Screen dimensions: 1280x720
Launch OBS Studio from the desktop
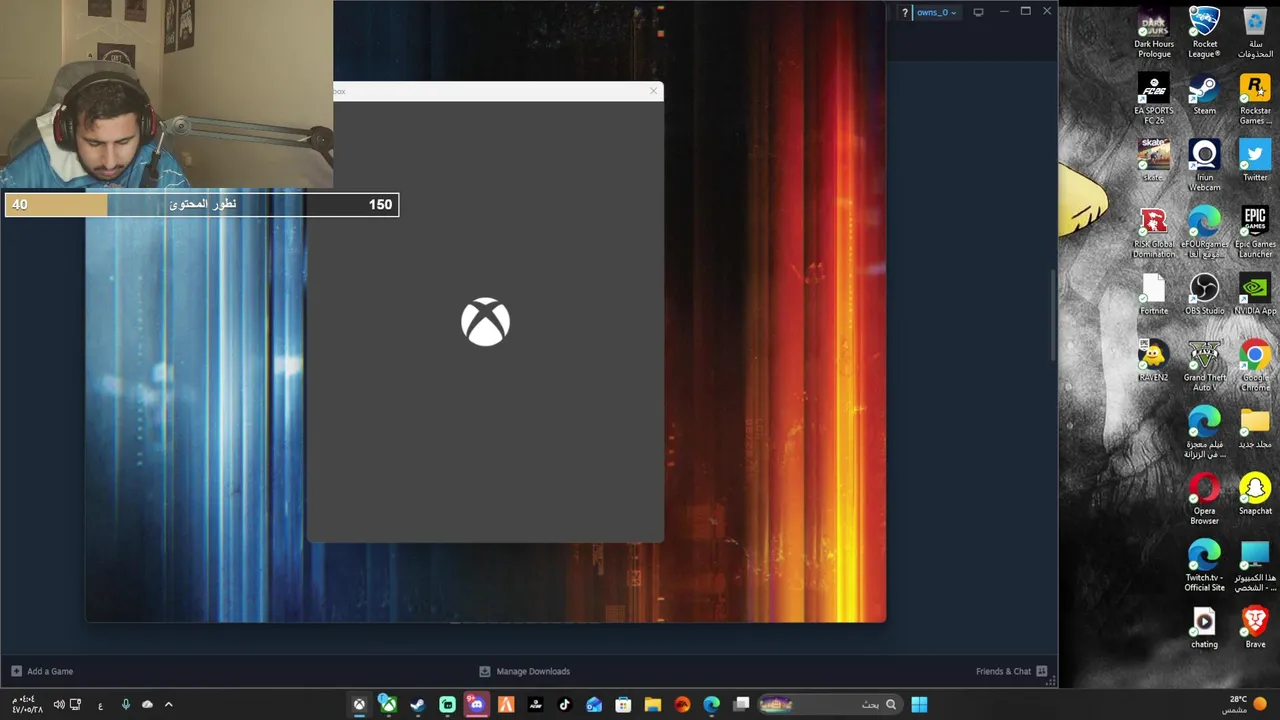pos(1204,295)
